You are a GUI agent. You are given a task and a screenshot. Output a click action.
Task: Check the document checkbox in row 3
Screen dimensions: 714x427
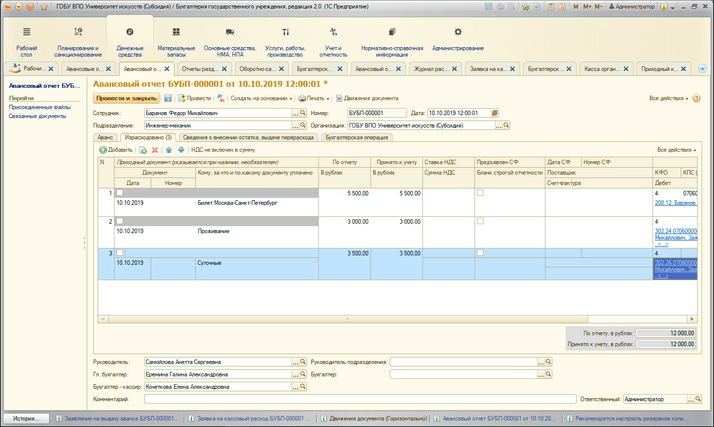pos(121,253)
